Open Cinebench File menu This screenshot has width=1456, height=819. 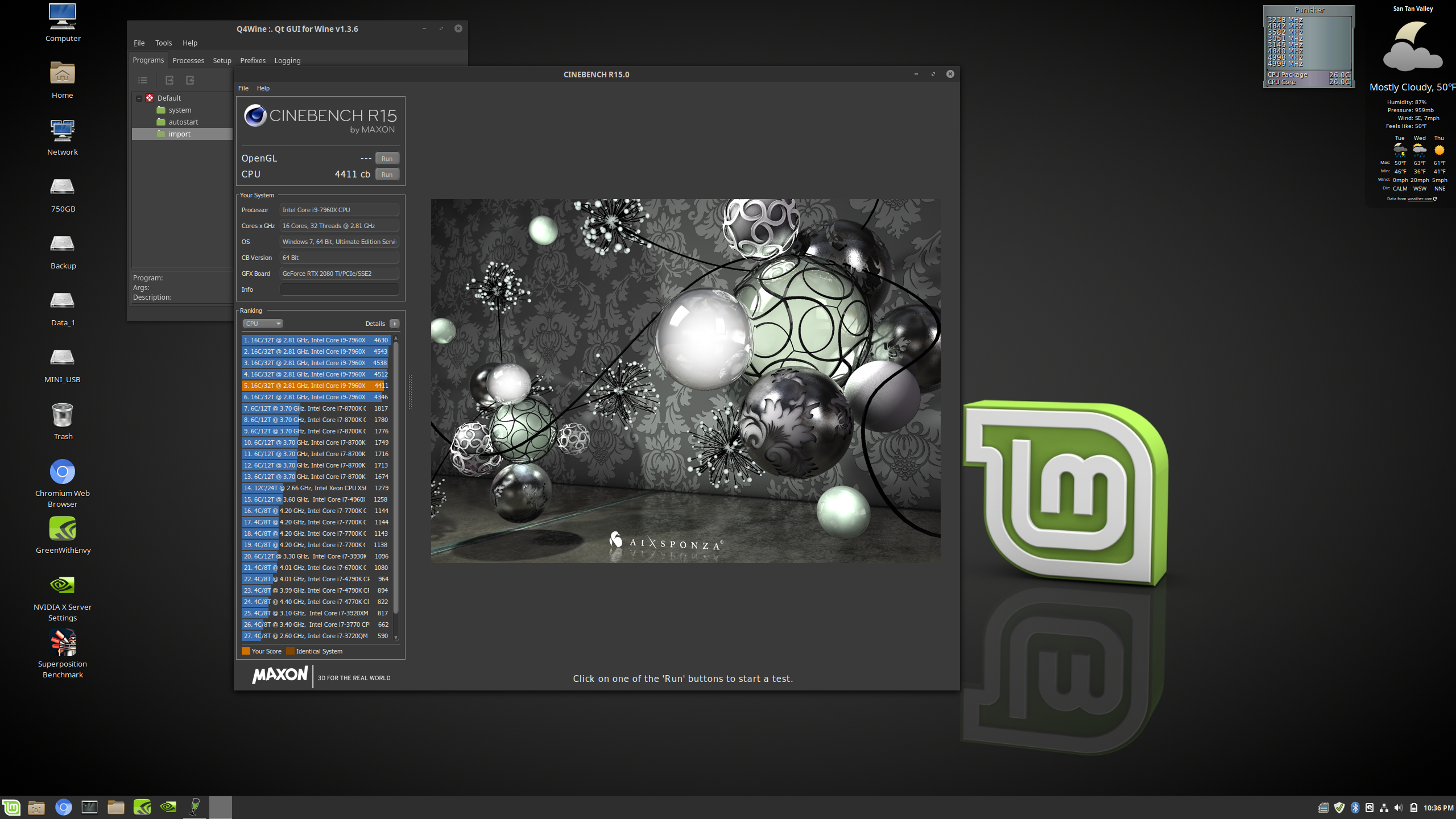(x=243, y=88)
